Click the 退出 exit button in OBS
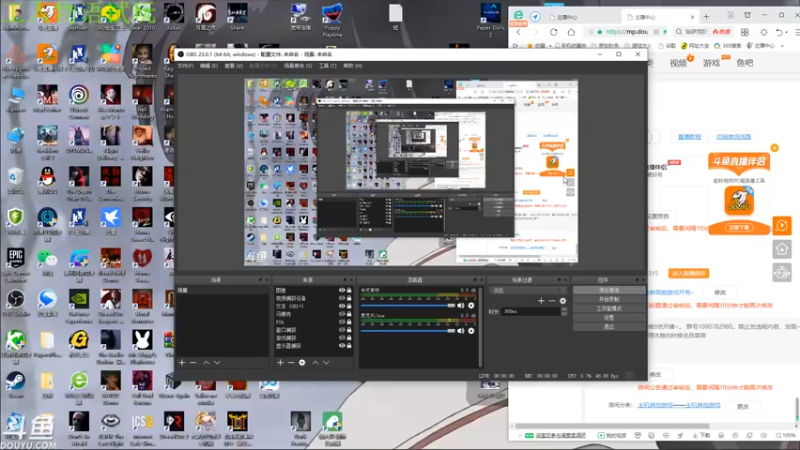The width and height of the screenshot is (800, 450). click(609, 327)
